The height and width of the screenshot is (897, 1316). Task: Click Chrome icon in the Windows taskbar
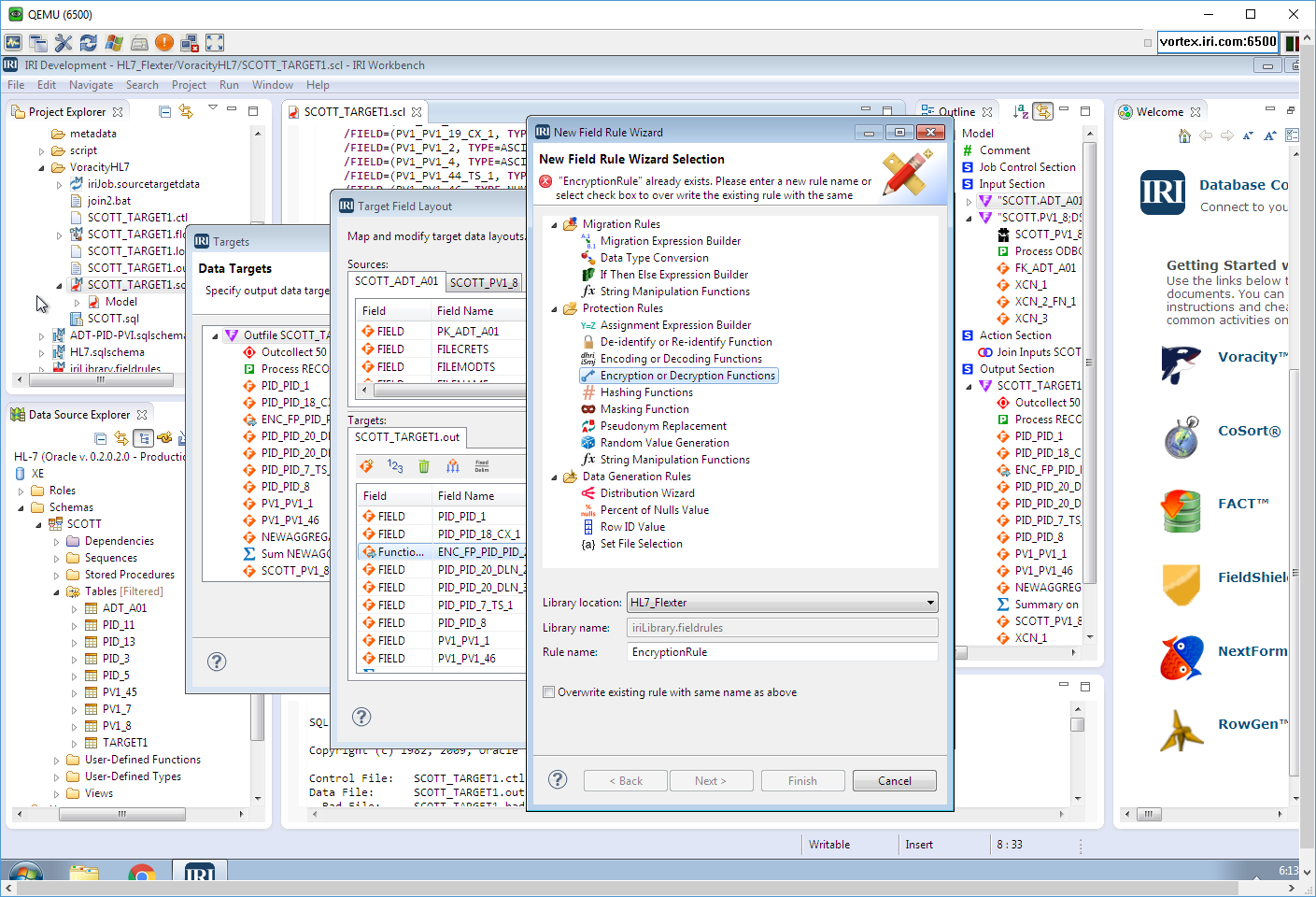(142, 874)
